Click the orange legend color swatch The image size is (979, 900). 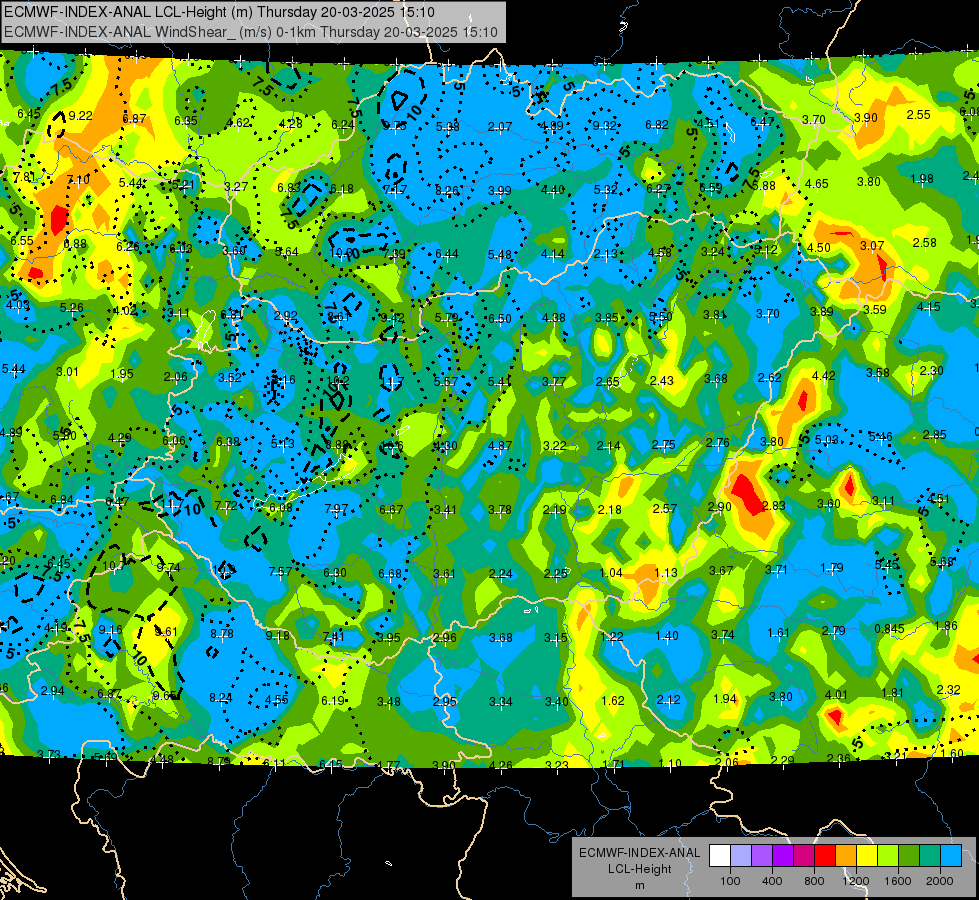pyautogui.click(x=846, y=855)
